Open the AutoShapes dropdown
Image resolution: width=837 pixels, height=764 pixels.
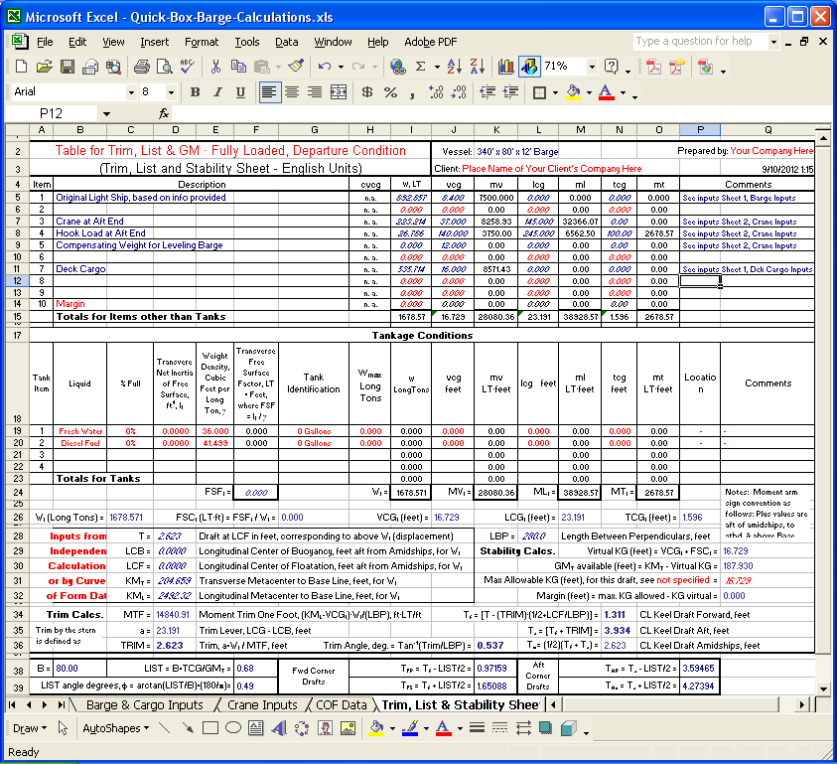click(x=116, y=728)
